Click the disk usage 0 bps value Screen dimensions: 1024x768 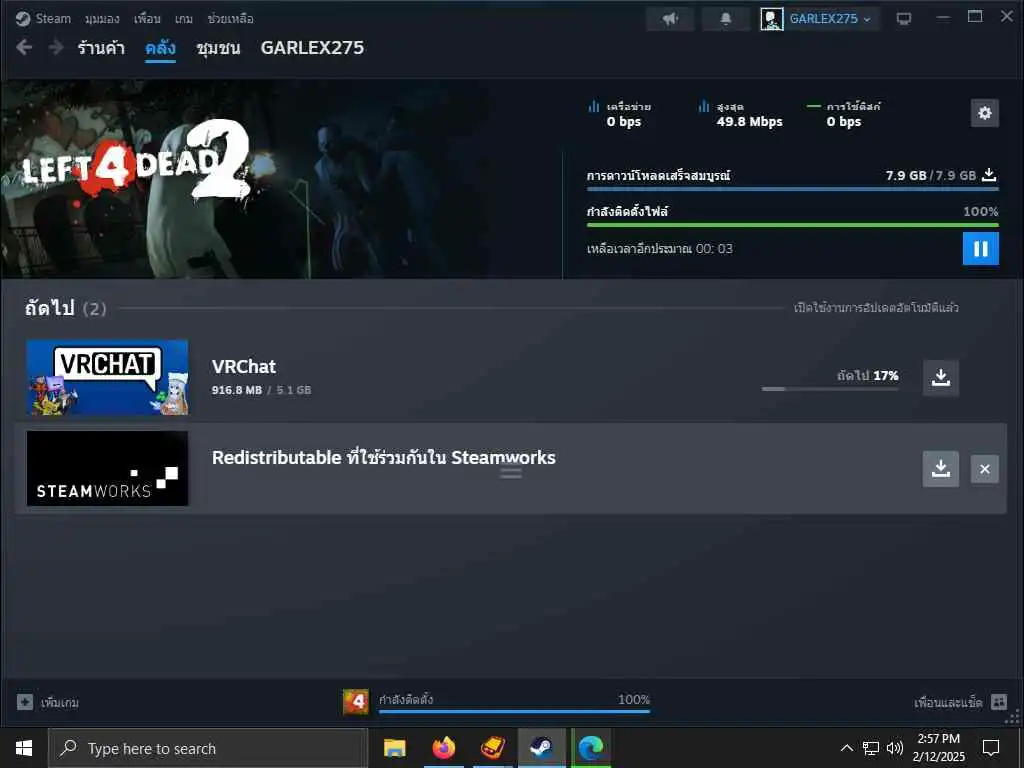844,121
